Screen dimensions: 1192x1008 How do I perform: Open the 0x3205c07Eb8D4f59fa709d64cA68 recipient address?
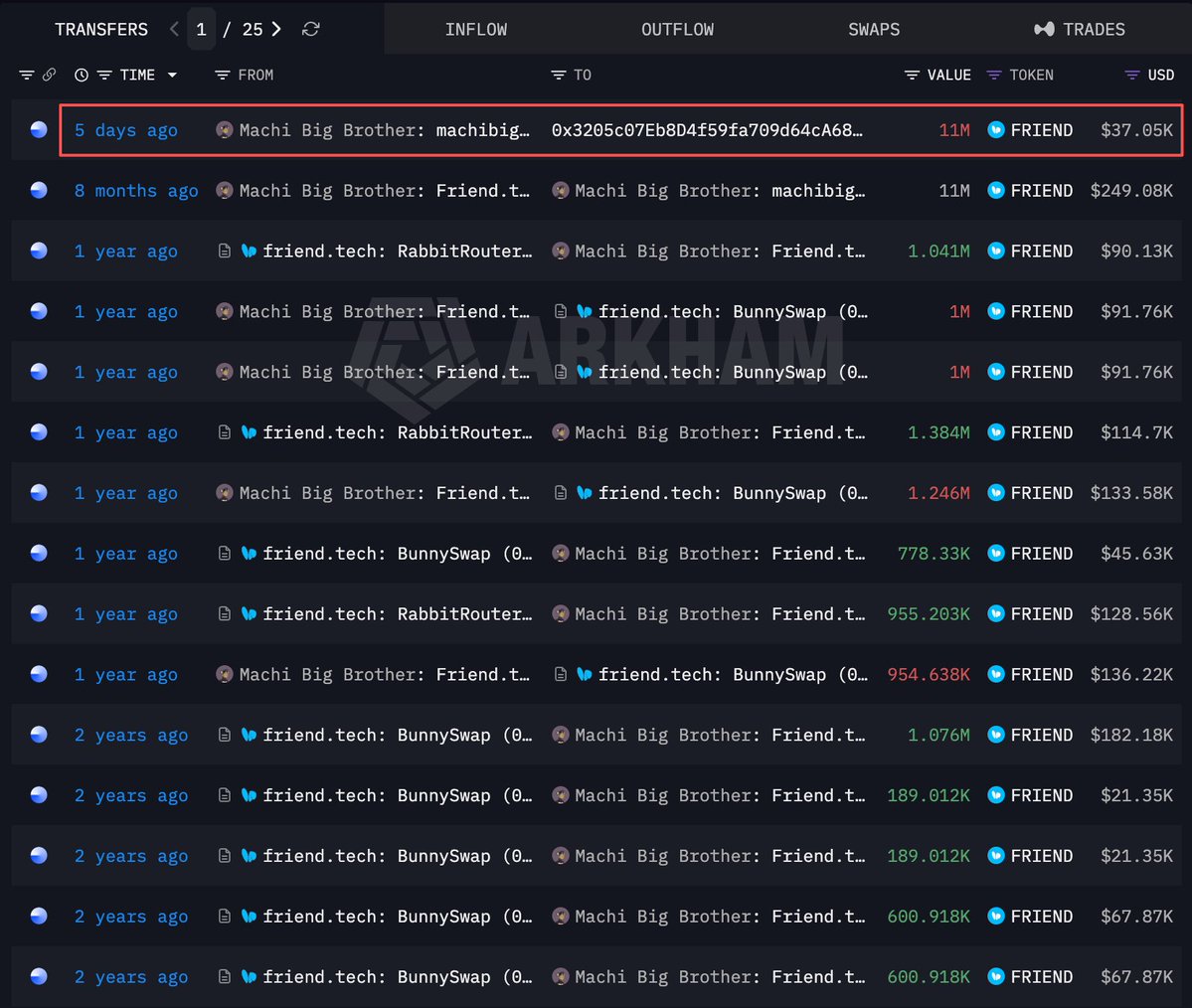pyautogui.click(x=707, y=130)
